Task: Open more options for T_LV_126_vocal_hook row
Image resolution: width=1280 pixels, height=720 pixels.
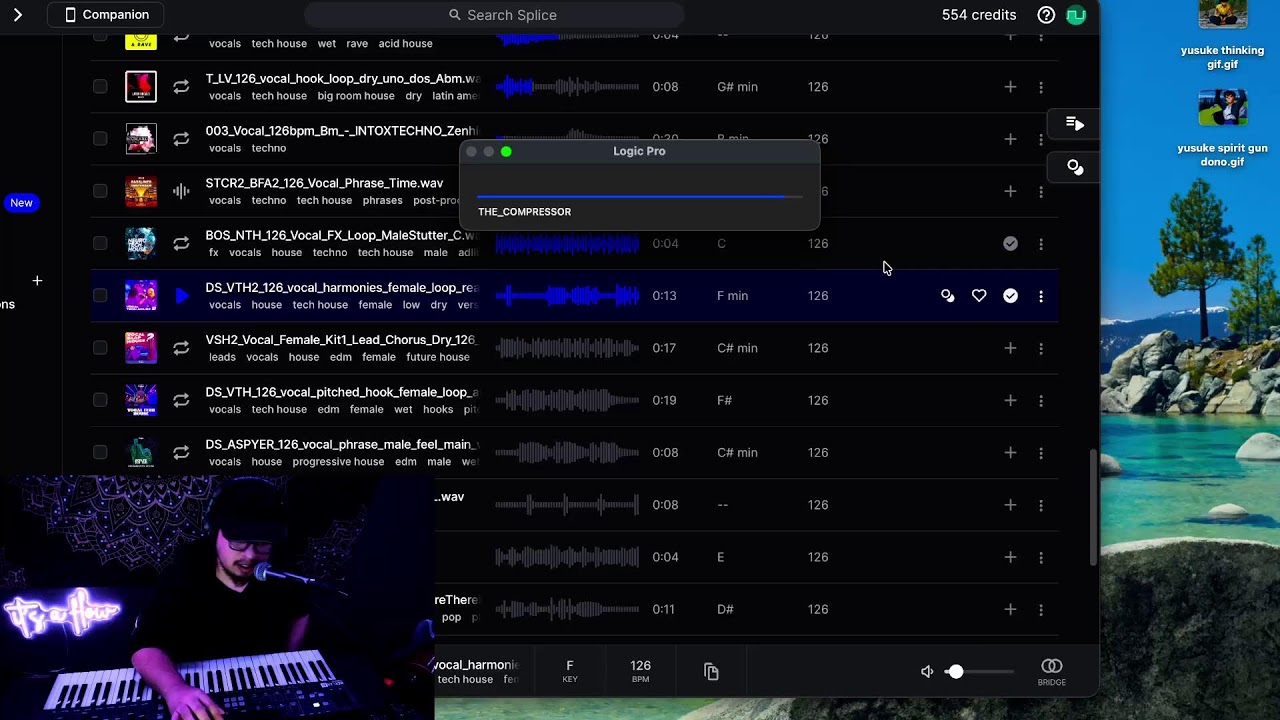Action: tap(1041, 87)
